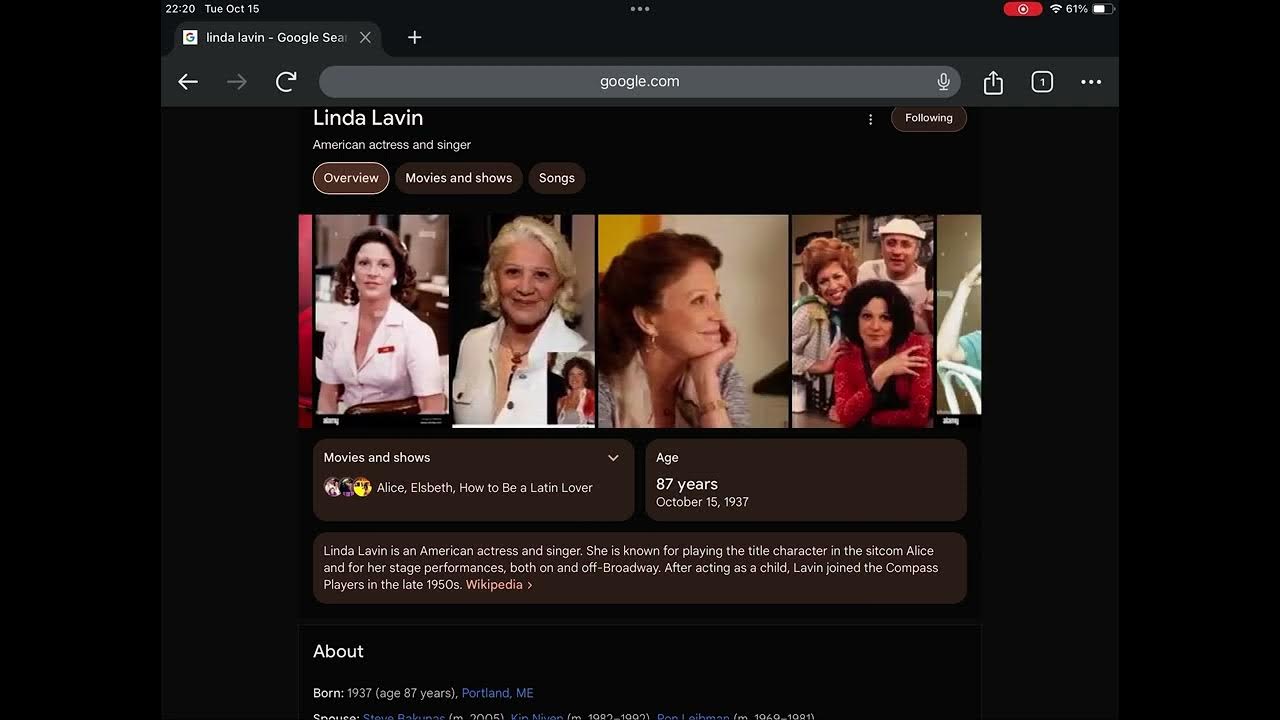Tap the microphone voice search icon
The image size is (1280, 720).
tap(943, 82)
